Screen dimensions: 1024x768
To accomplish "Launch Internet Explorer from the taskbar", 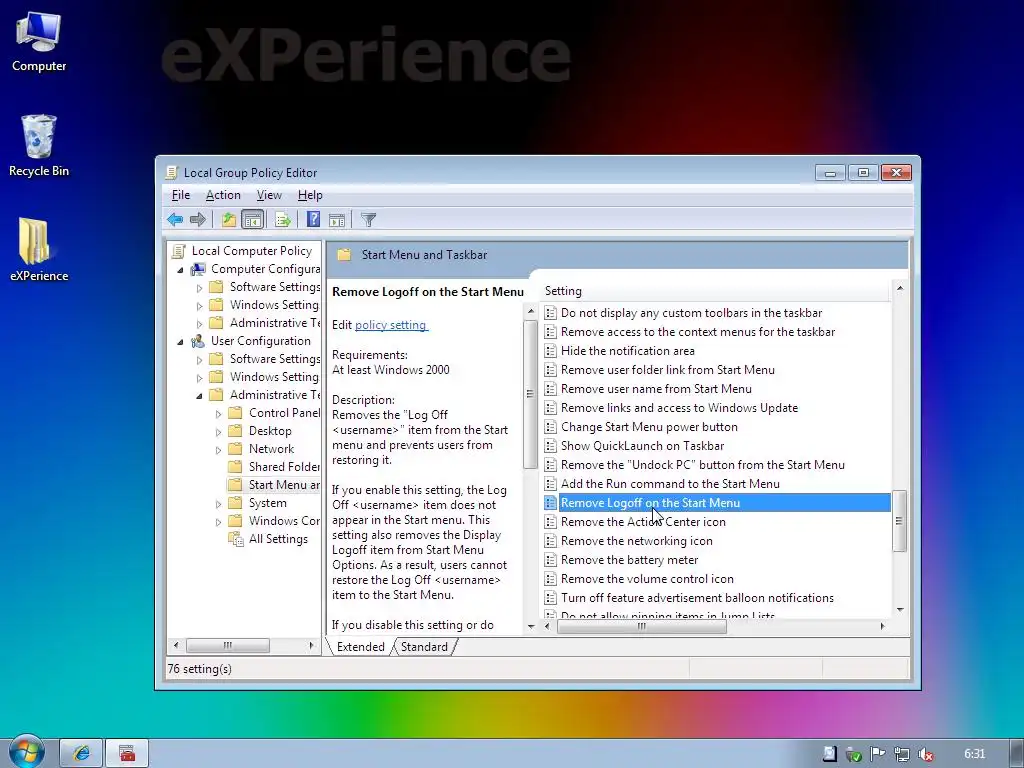I will [81, 754].
